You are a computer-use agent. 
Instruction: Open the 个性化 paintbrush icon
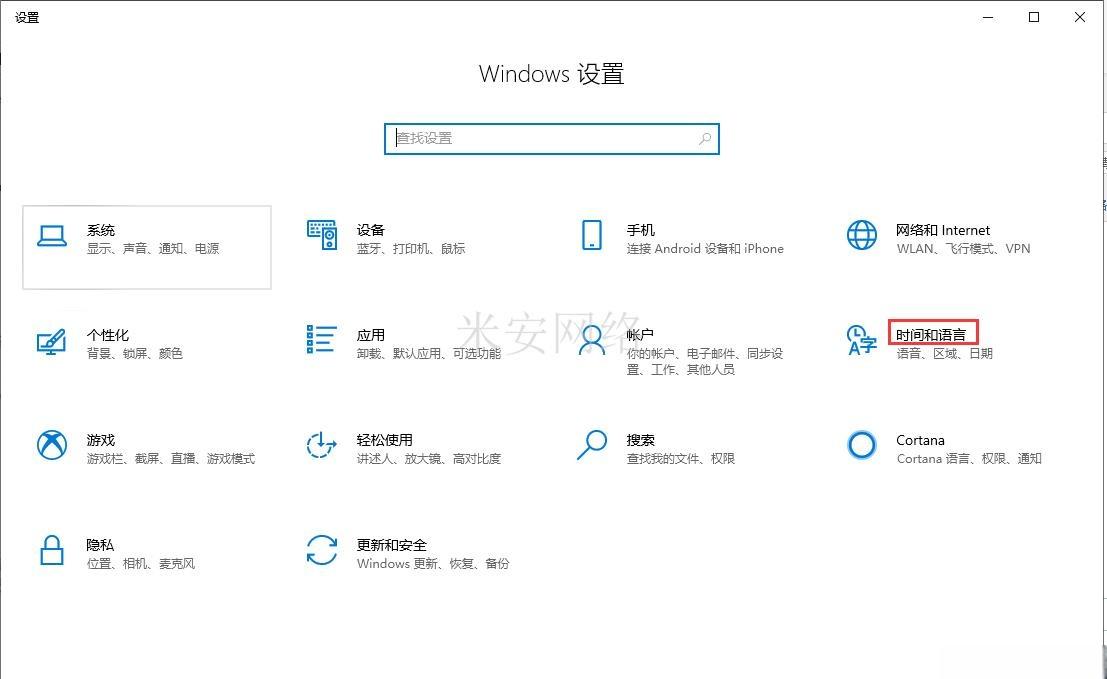click(x=52, y=342)
